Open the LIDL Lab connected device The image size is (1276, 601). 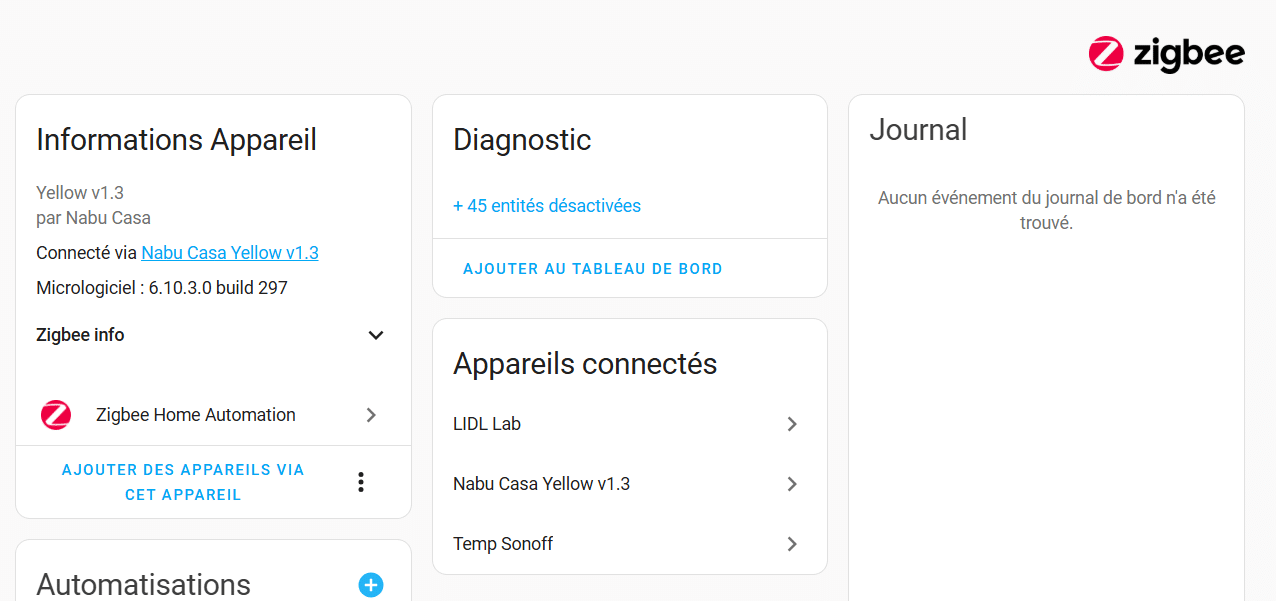630,424
